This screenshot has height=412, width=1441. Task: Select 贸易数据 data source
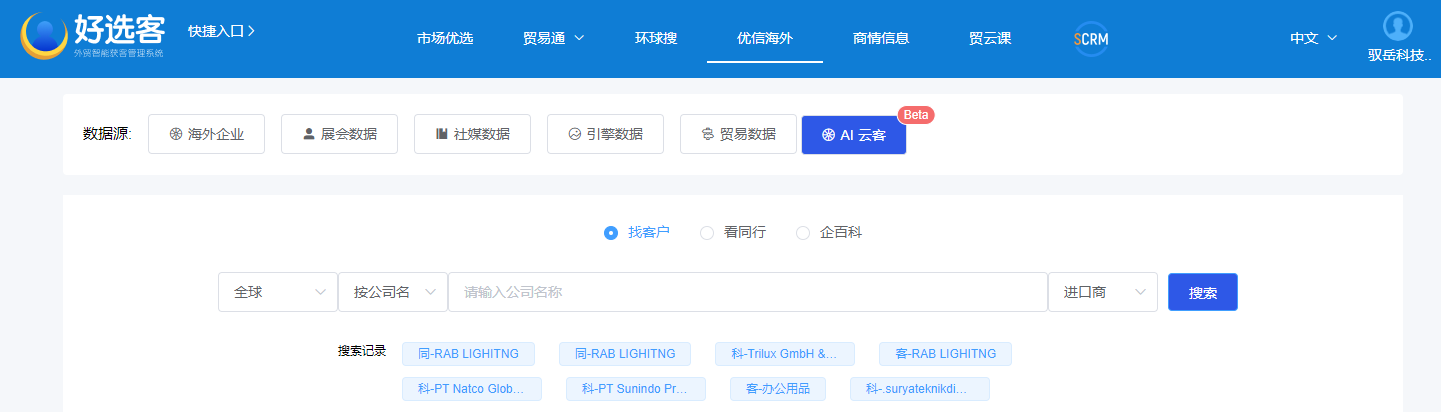pyautogui.click(x=738, y=134)
